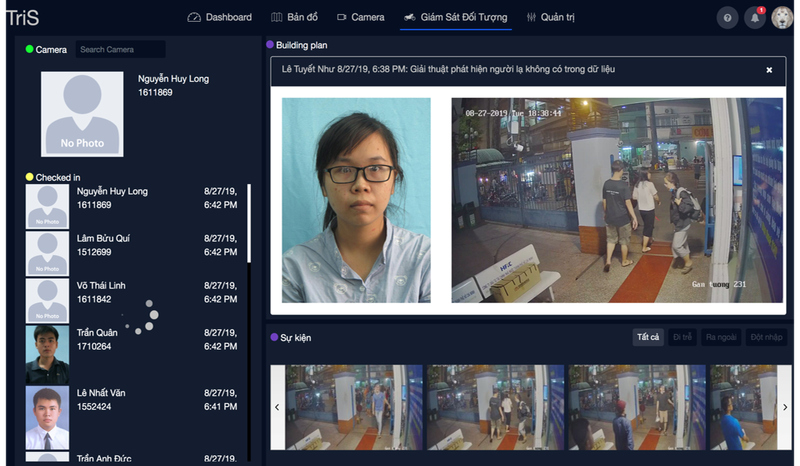
Task: Select Trần Anh Đức row at list bottom
Action: pyautogui.click(x=132, y=457)
